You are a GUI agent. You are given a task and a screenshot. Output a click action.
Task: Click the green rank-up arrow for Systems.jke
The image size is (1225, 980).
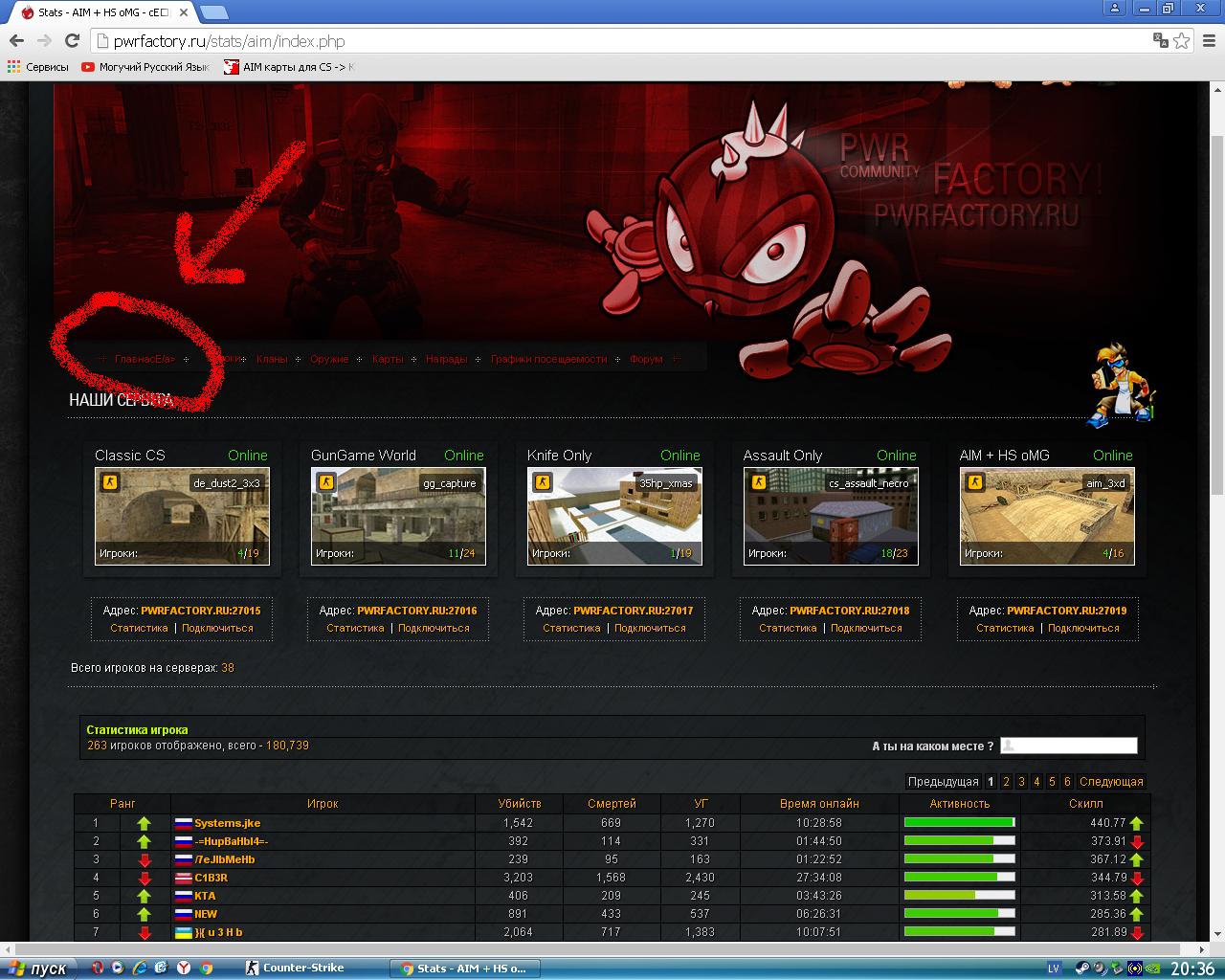pos(144,823)
